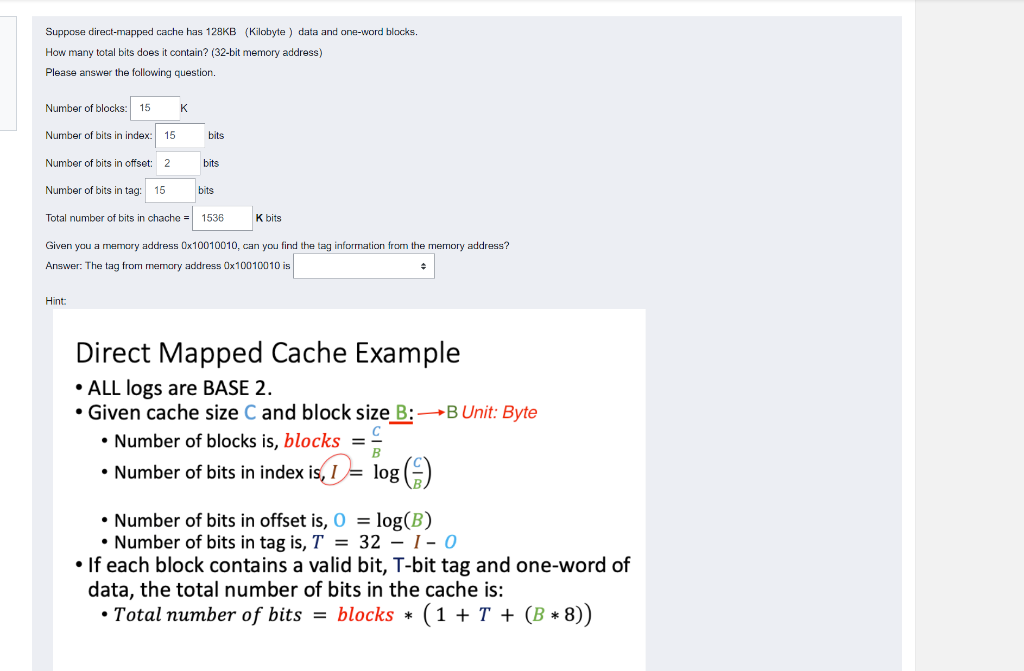The image size is (1024, 671).
Task: Click inside the Number of blocks input field
Action: point(153,108)
